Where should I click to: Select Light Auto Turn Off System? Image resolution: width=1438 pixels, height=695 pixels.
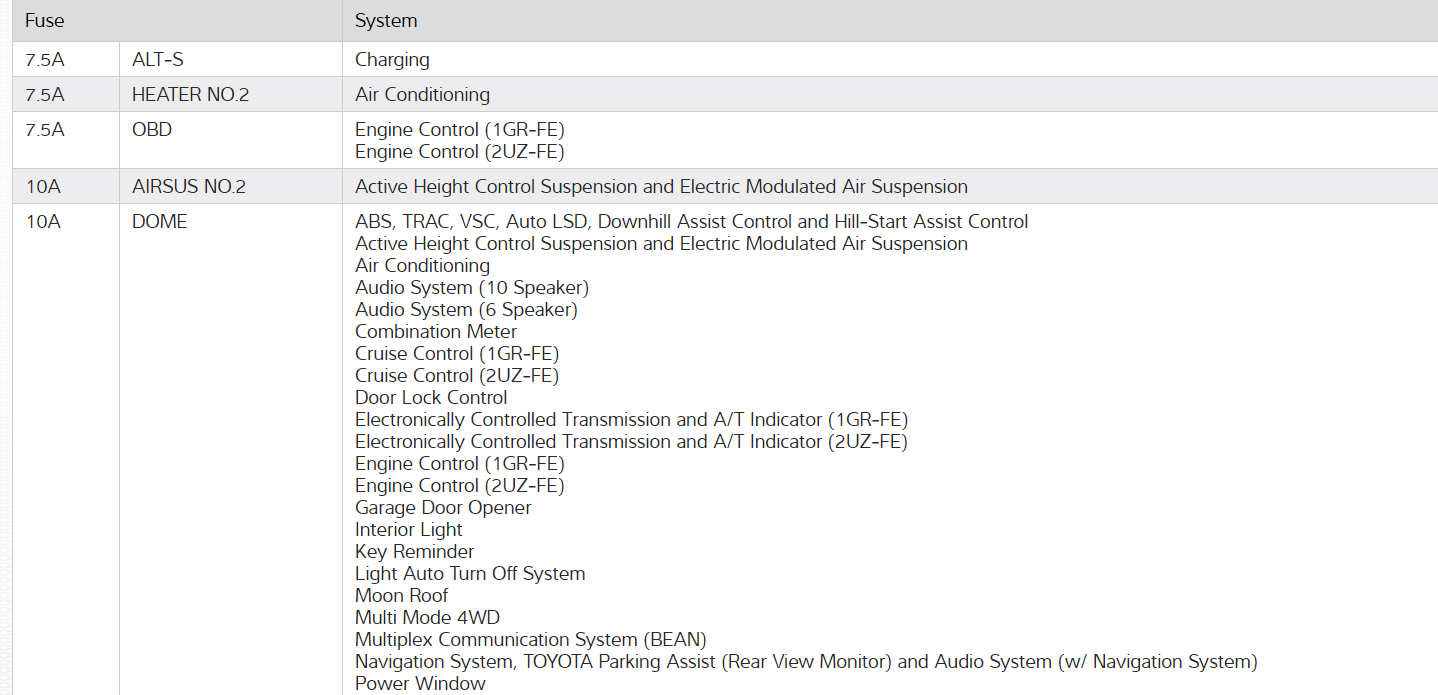tap(470, 574)
